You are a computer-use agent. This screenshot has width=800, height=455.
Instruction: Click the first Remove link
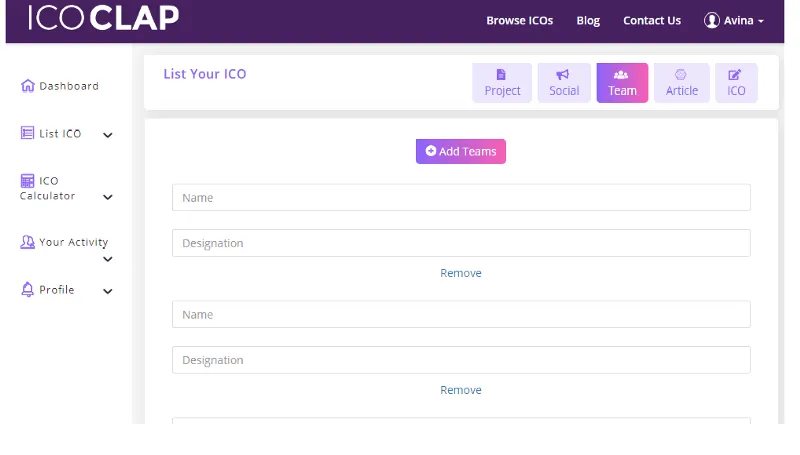(461, 273)
